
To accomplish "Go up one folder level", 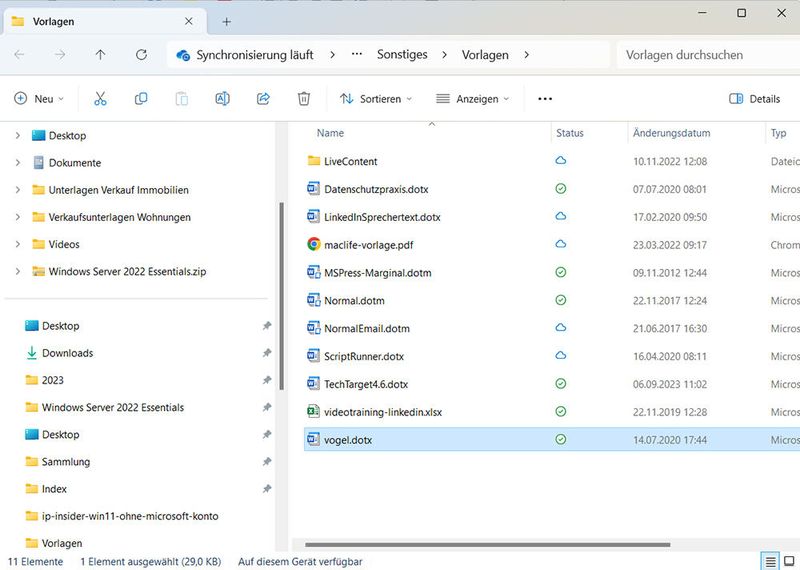I will [100, 55].
